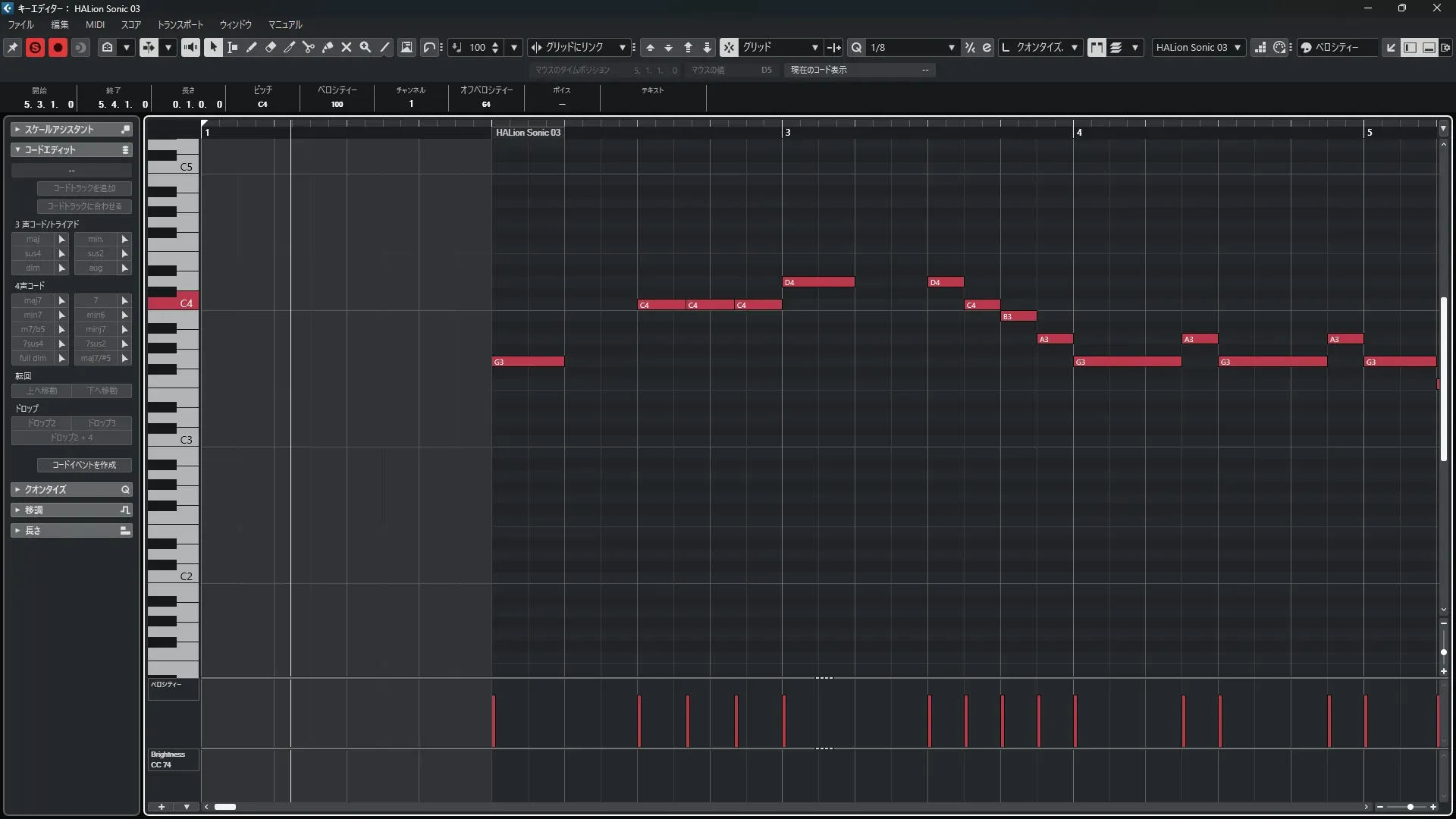This screenshot has width=1456, height=819.
Task: Click the maj7 chord button
Action: pyautogui.click(x=33, y=300)
